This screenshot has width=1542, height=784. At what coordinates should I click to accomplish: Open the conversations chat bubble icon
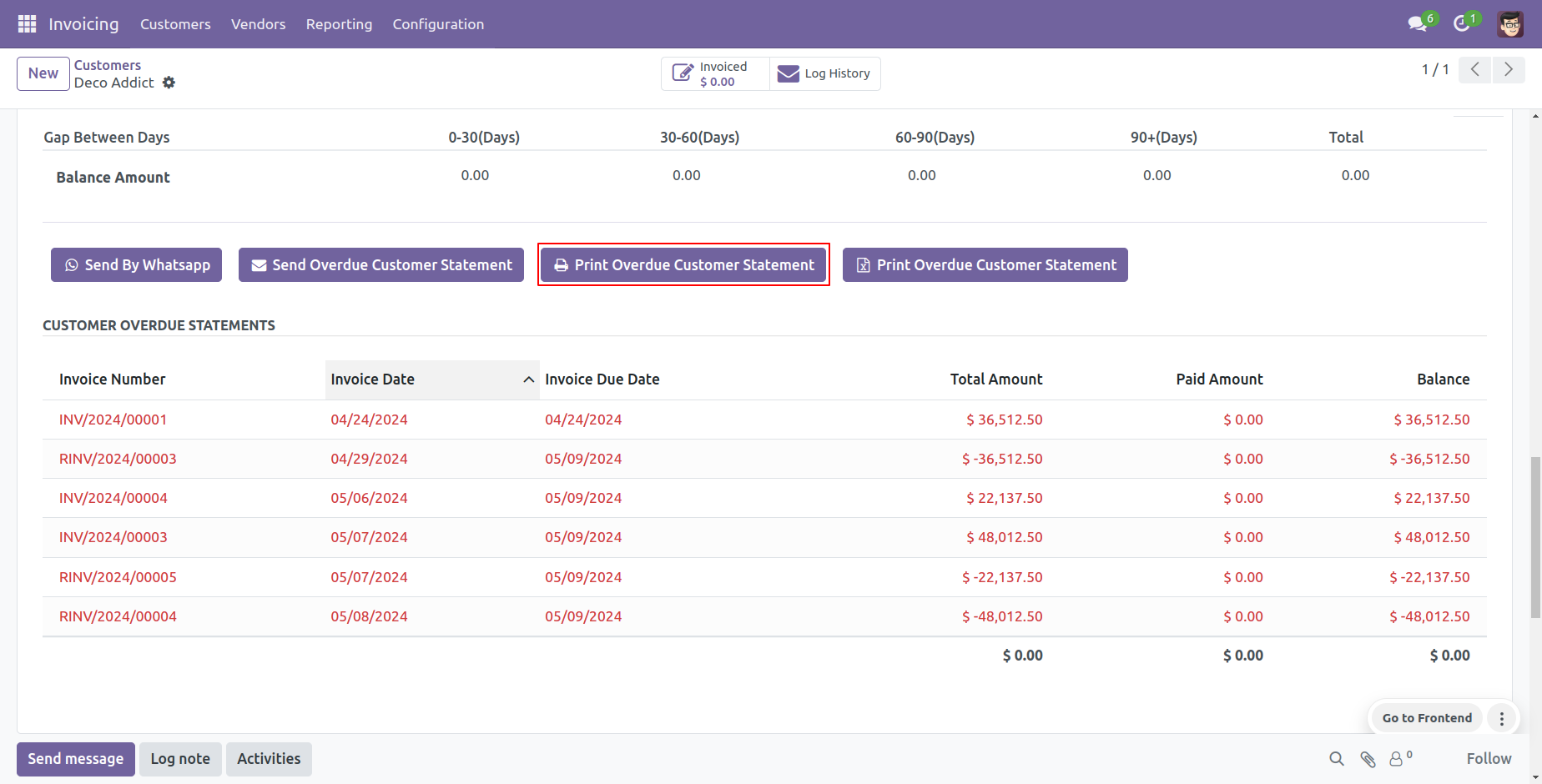coord(1418,24)
